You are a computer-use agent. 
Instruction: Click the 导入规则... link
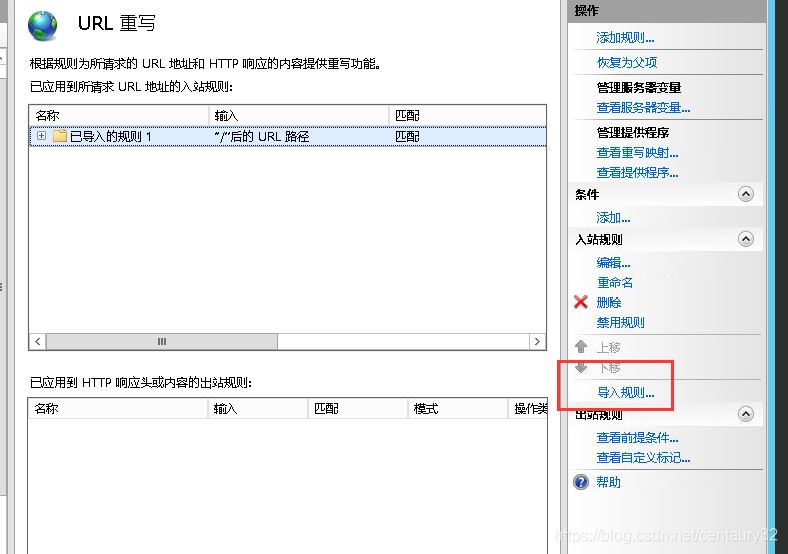click(x=625, y=392)
